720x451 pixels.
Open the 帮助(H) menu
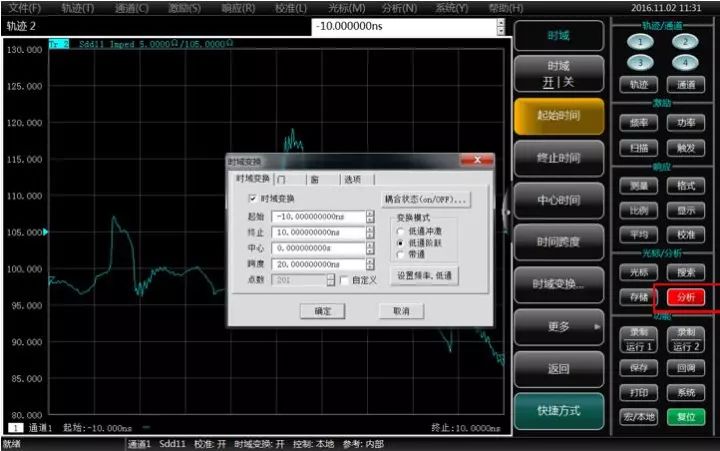coord(506,8)
